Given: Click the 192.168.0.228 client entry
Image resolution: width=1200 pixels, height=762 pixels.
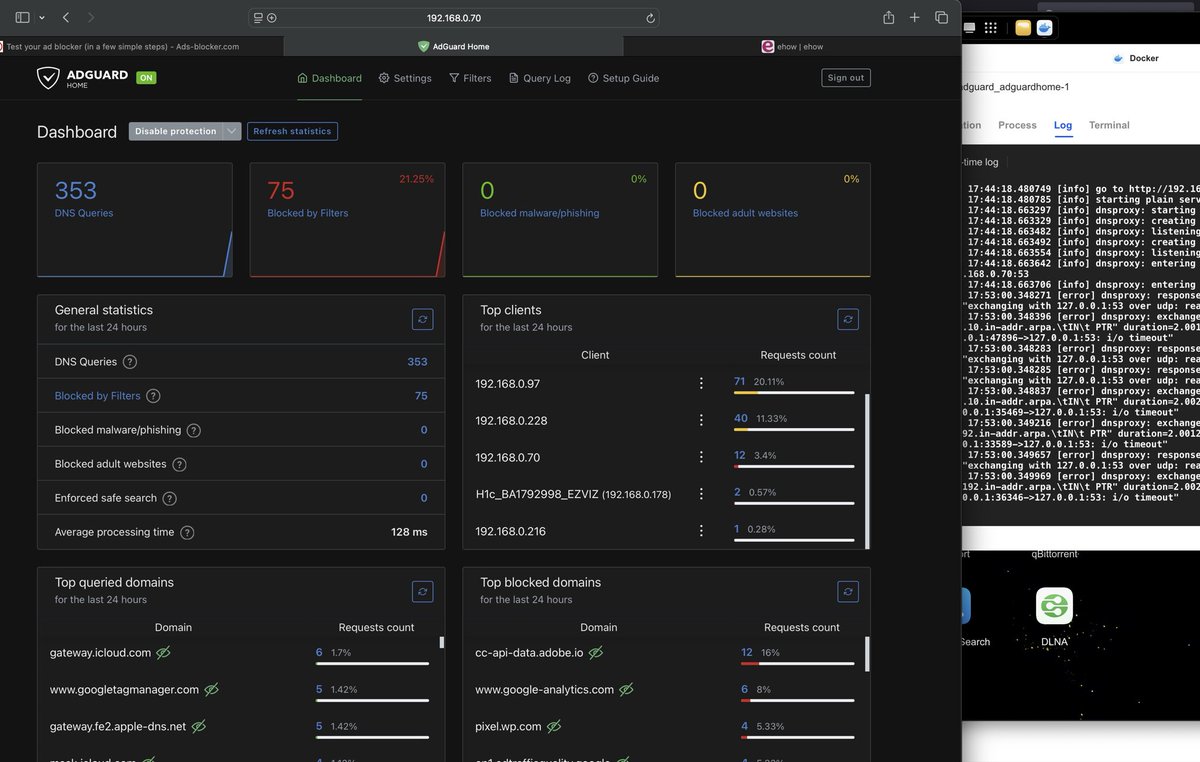Looking at the screenshot, I should 511,421.
